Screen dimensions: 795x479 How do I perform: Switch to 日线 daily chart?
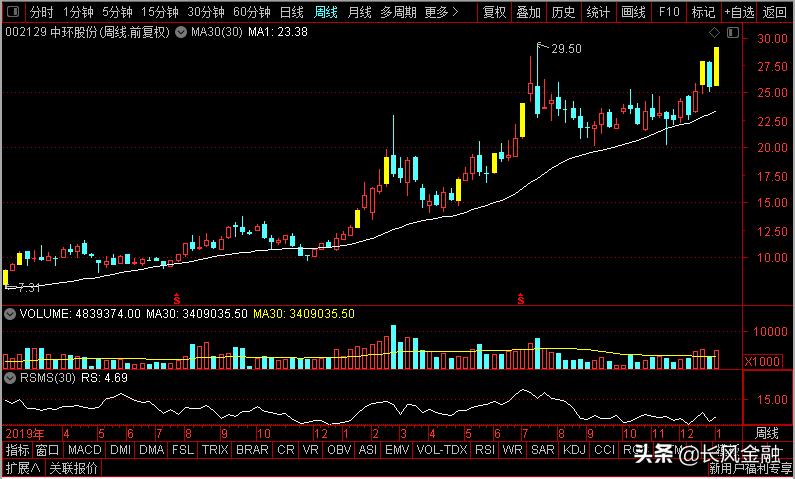292,12
